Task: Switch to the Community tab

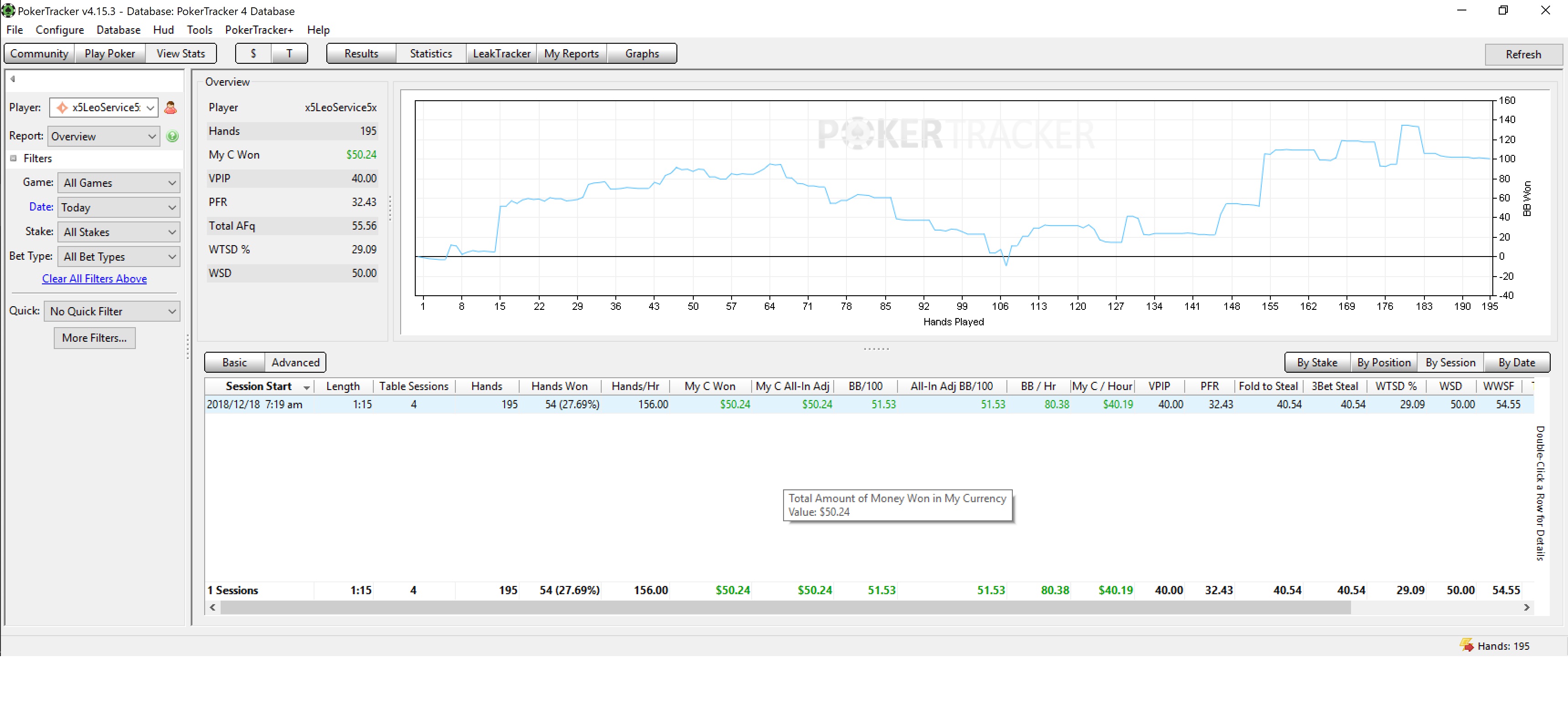Action: click(x=40, y=54)
